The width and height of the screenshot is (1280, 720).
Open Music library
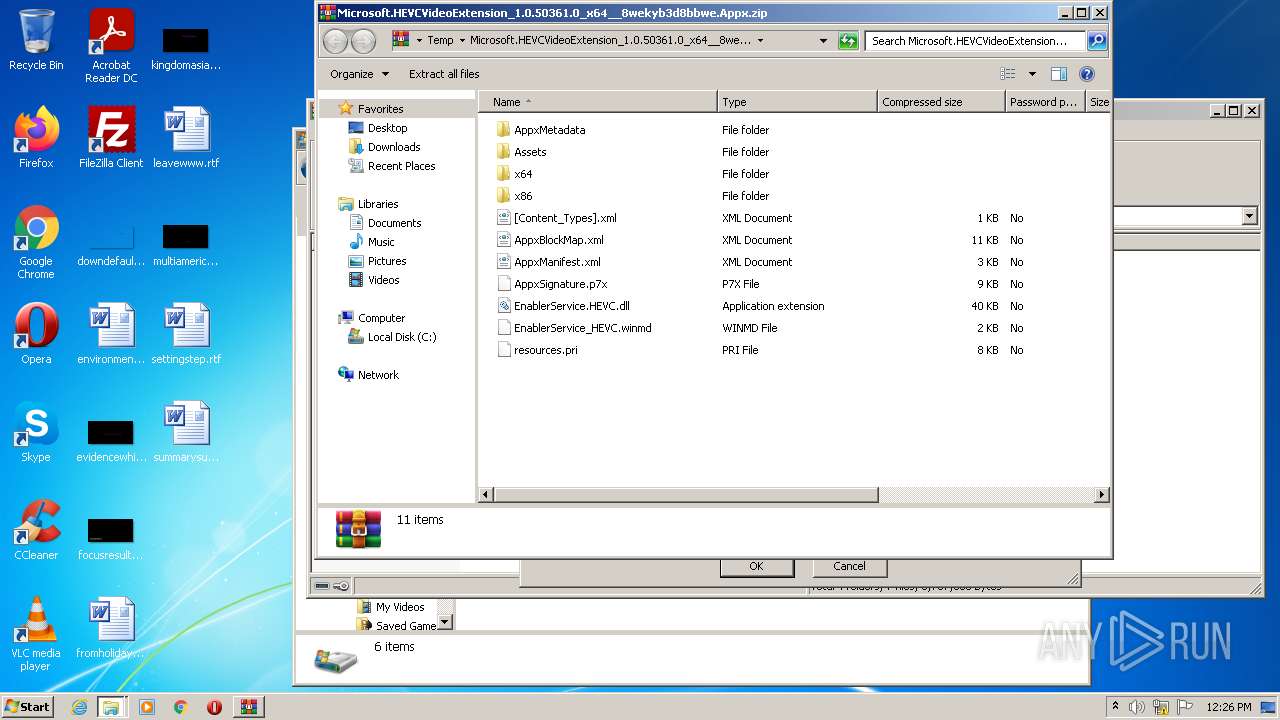(x=381, y=242)
